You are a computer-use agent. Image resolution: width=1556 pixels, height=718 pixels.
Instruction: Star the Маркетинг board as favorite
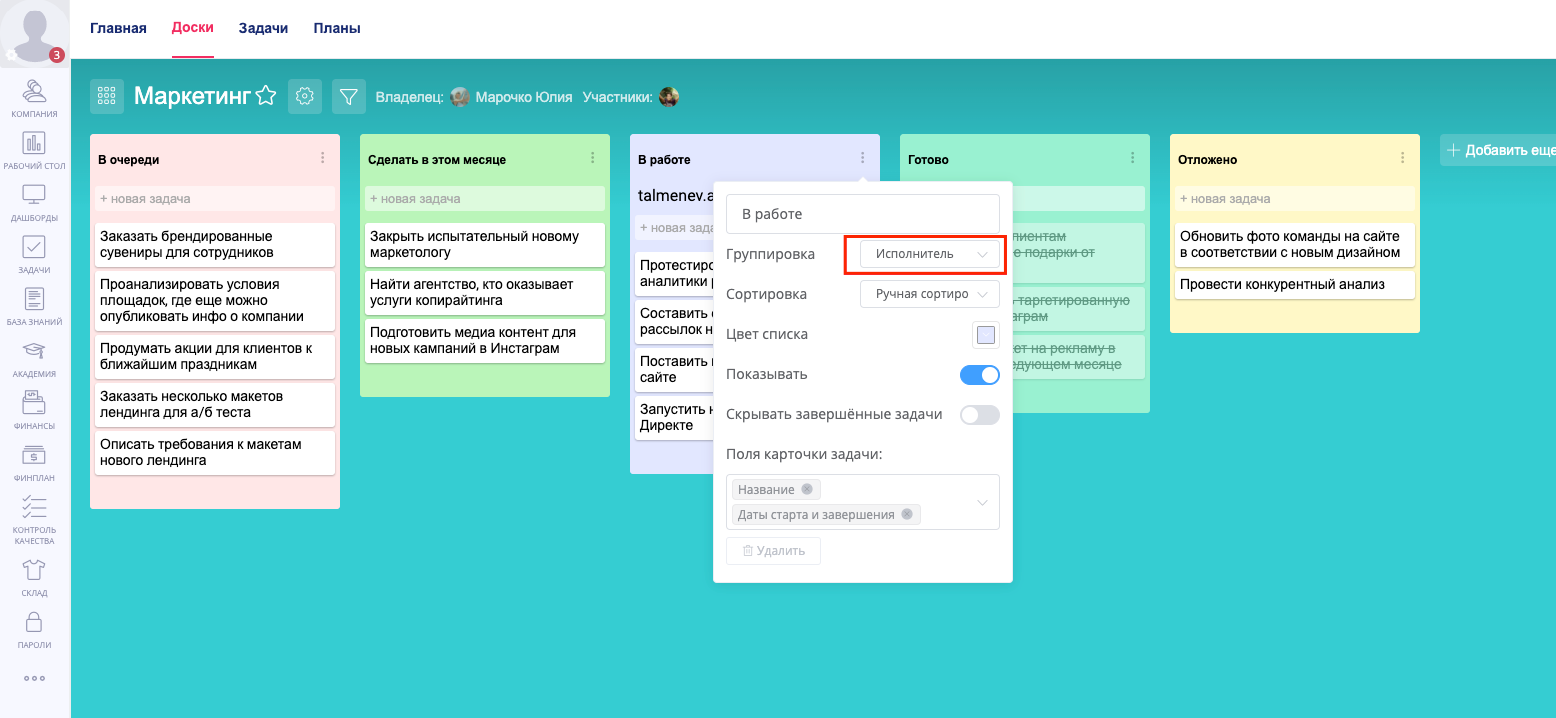265,96
